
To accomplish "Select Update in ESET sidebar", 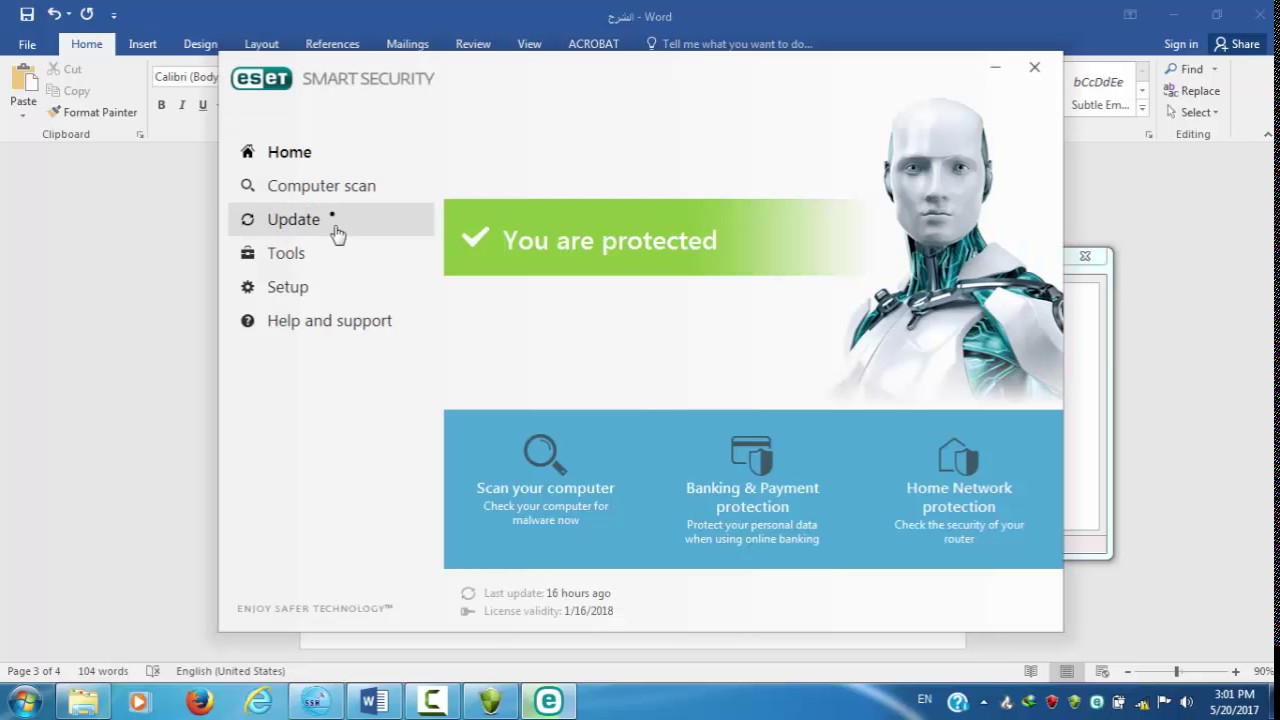I will point(331,219).
